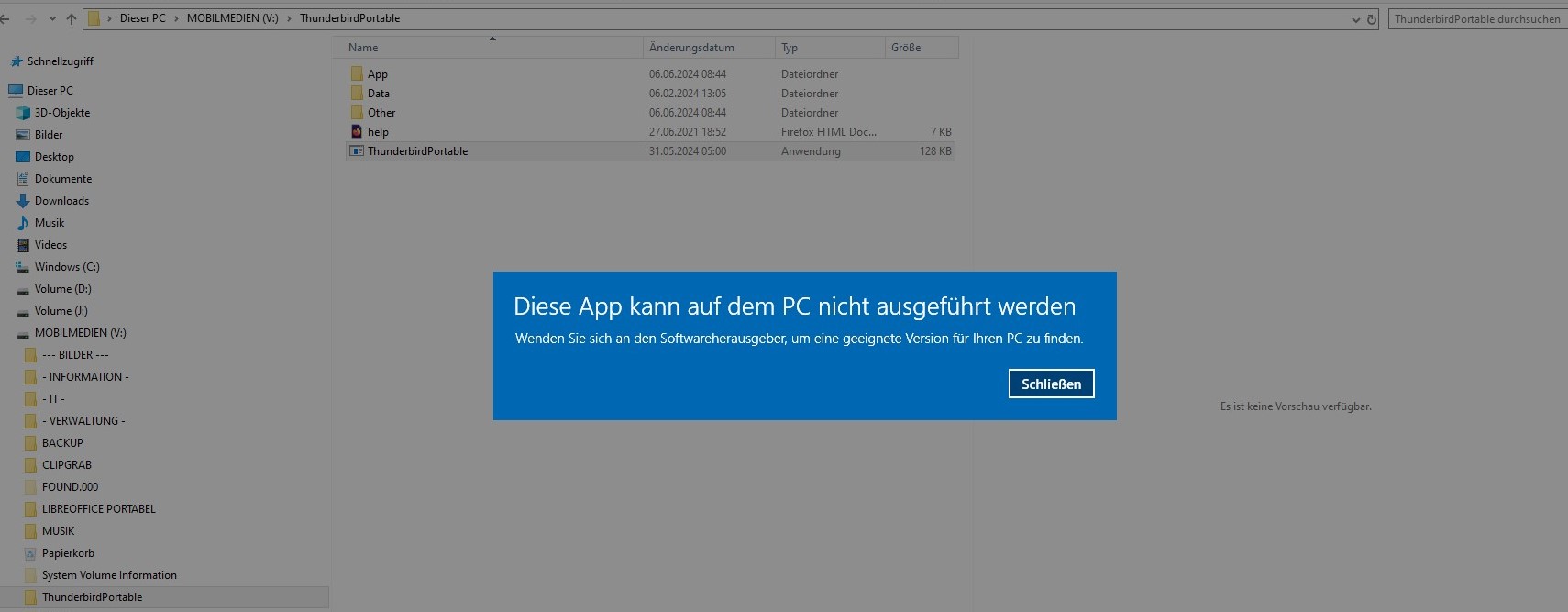Click the Anwendung type cell
Screen dimensions: 1568x612
(x=811, y=151)
